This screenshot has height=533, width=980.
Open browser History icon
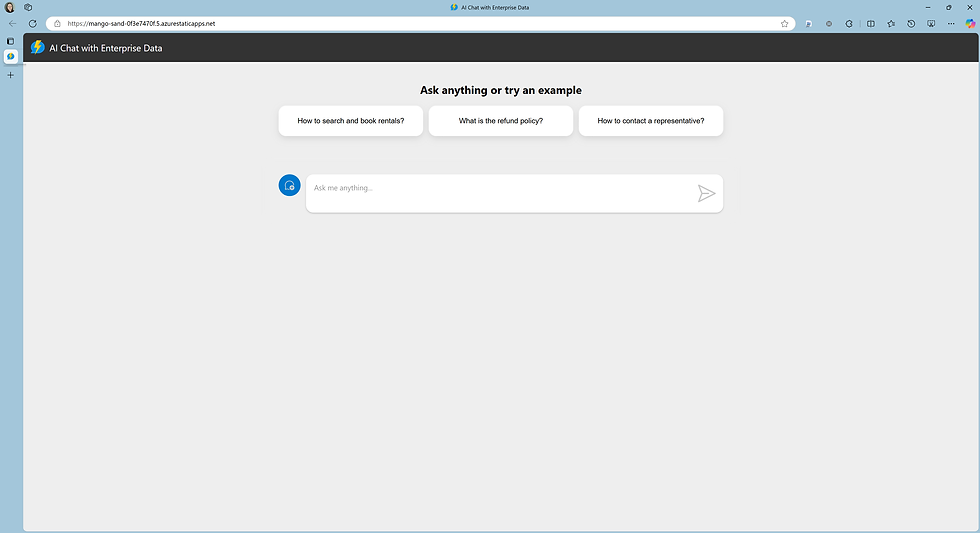(911, 24)
